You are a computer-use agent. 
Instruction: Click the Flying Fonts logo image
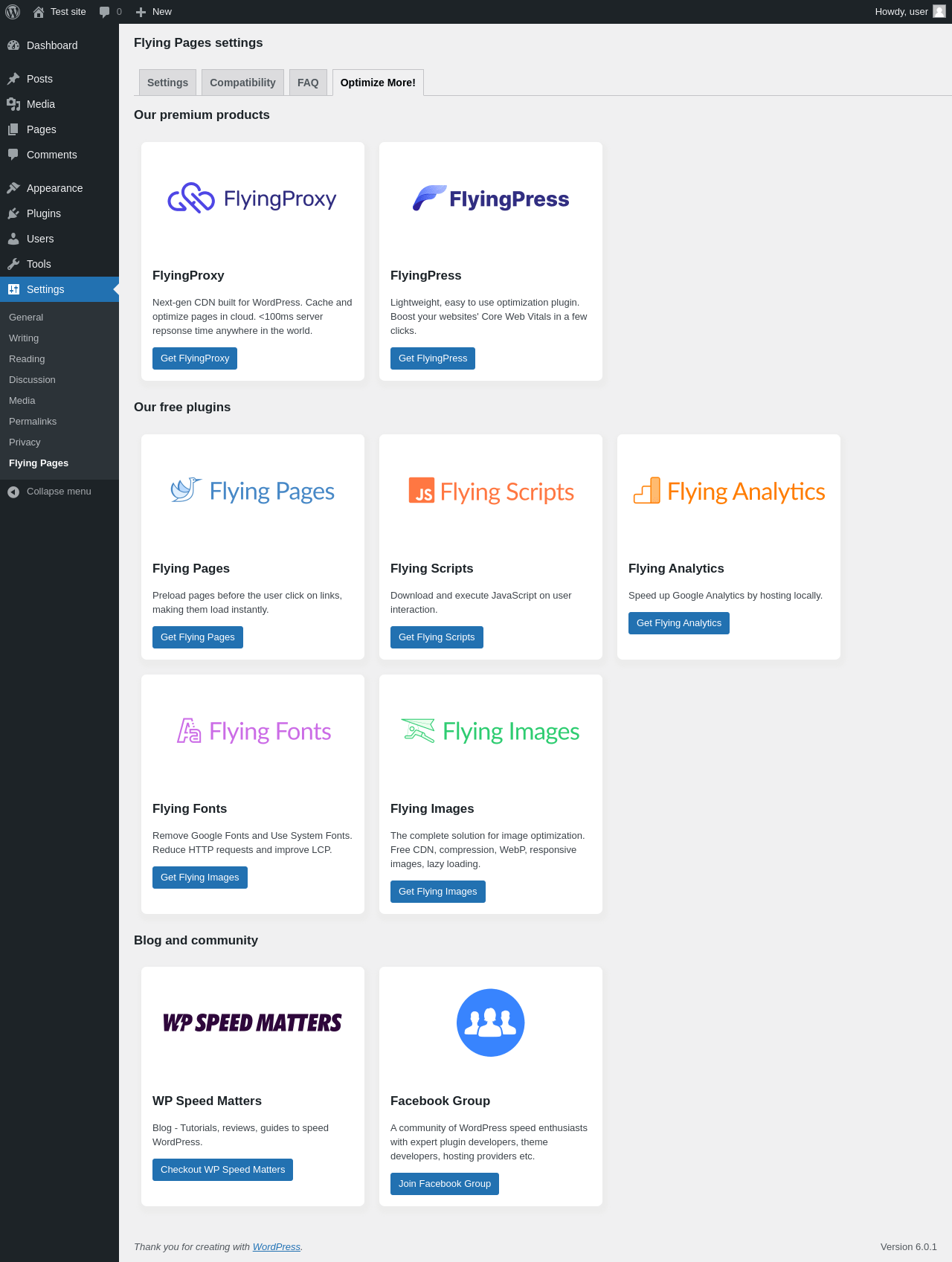click(254, 731)
